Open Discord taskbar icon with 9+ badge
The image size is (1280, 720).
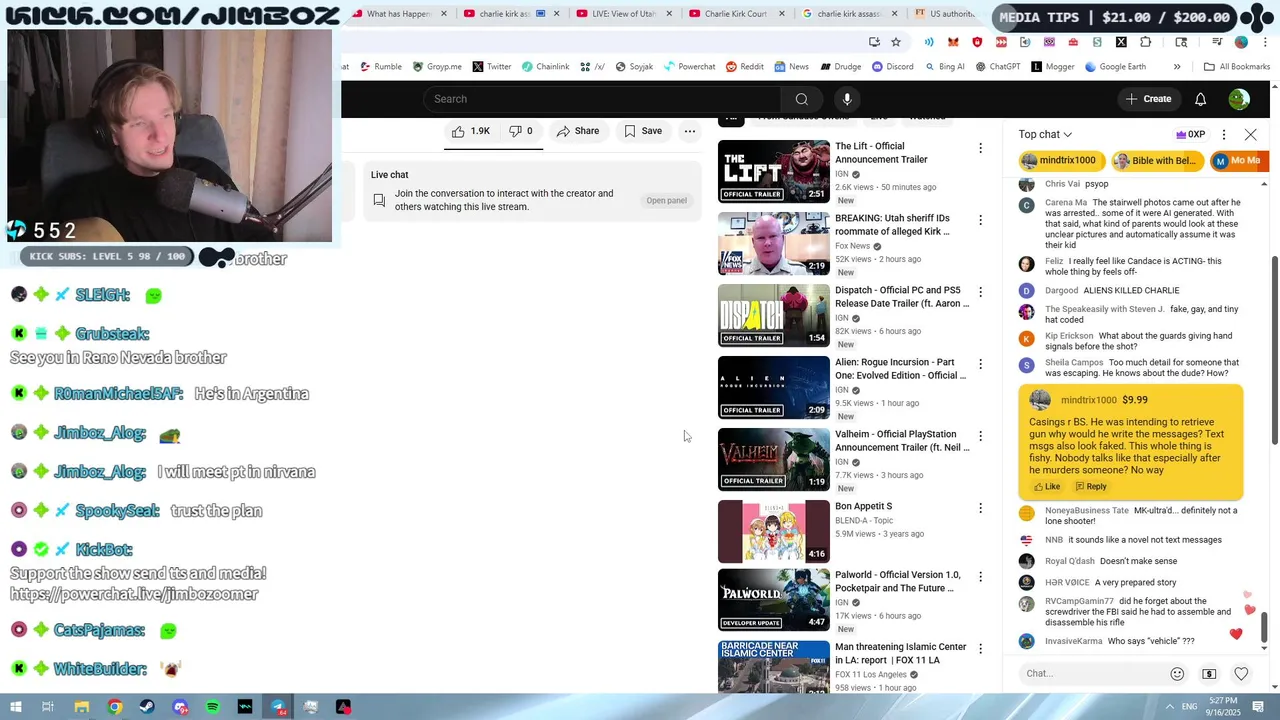[180, 707]
